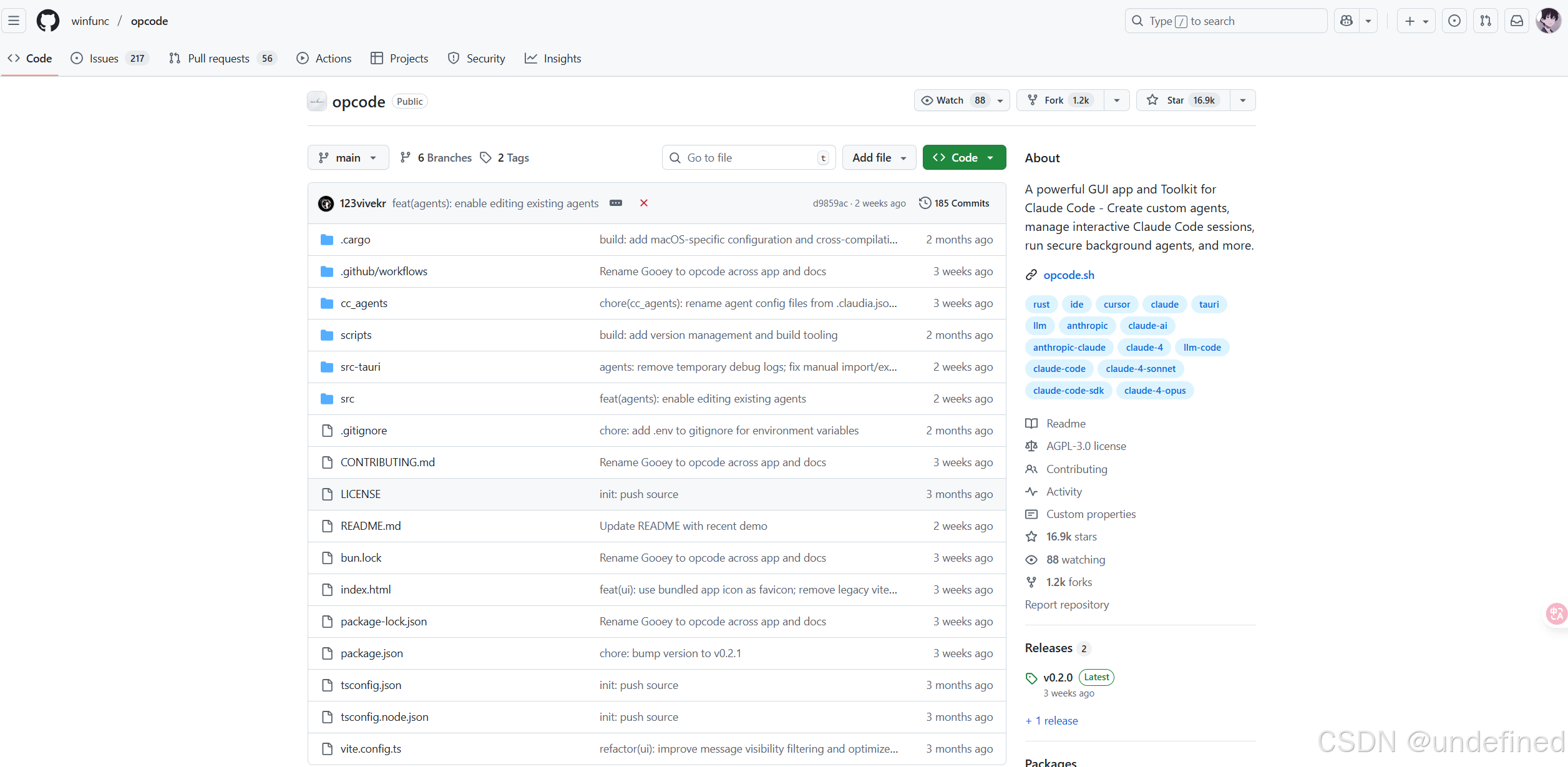Open the Actions tab

324,58
